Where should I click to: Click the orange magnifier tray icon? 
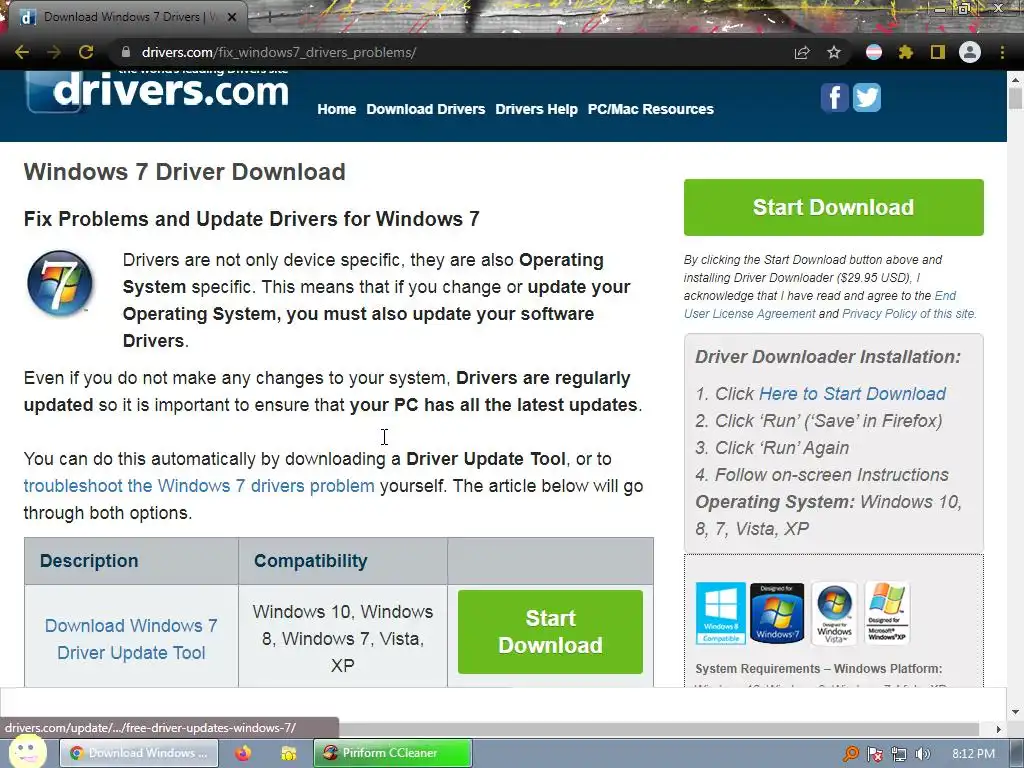[850, 754]
